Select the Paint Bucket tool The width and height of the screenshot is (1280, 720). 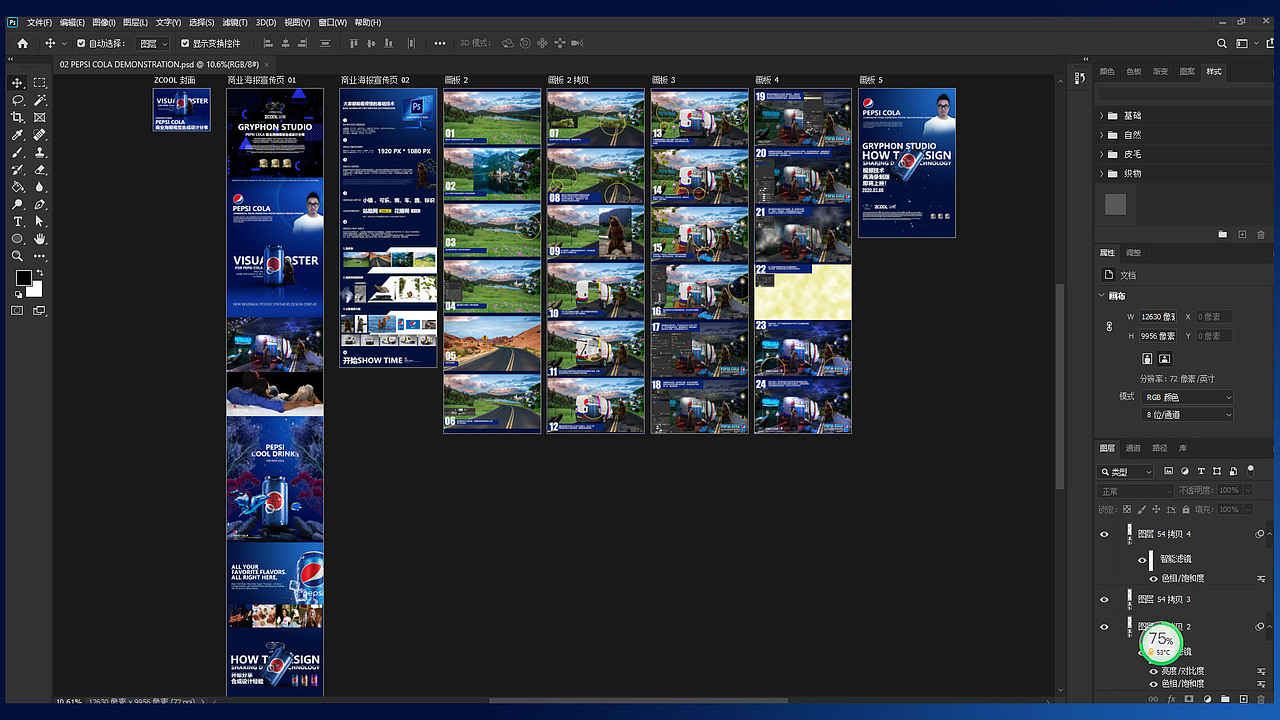point(18,187)
